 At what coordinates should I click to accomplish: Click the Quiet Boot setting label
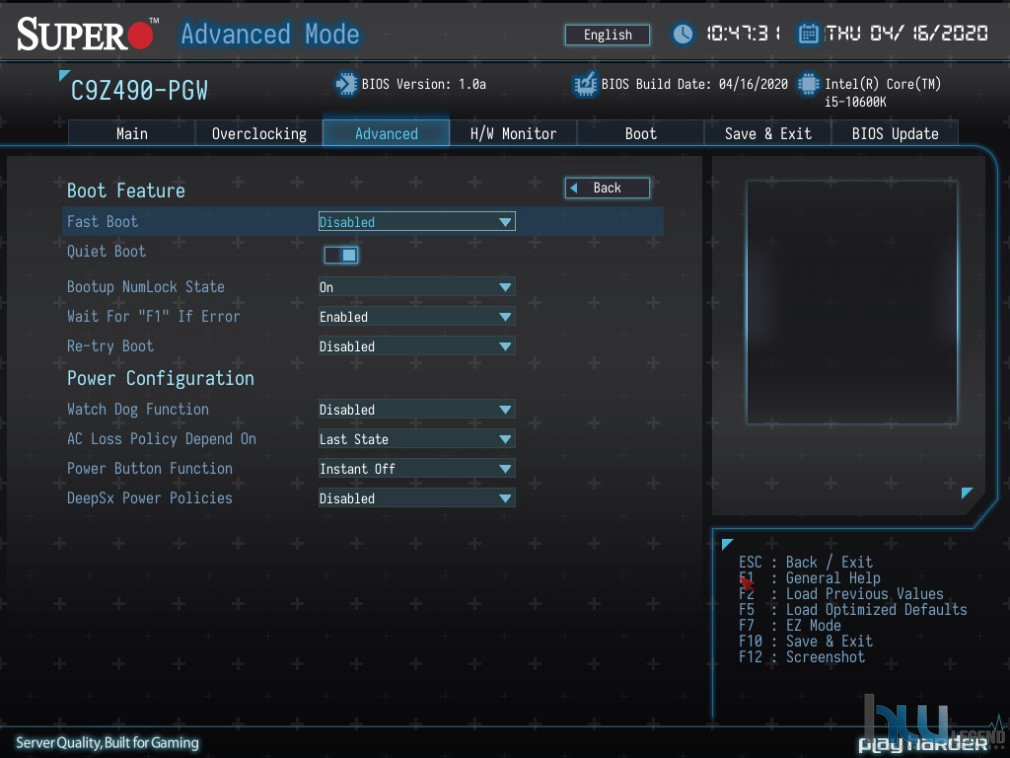tap(106, 251)
